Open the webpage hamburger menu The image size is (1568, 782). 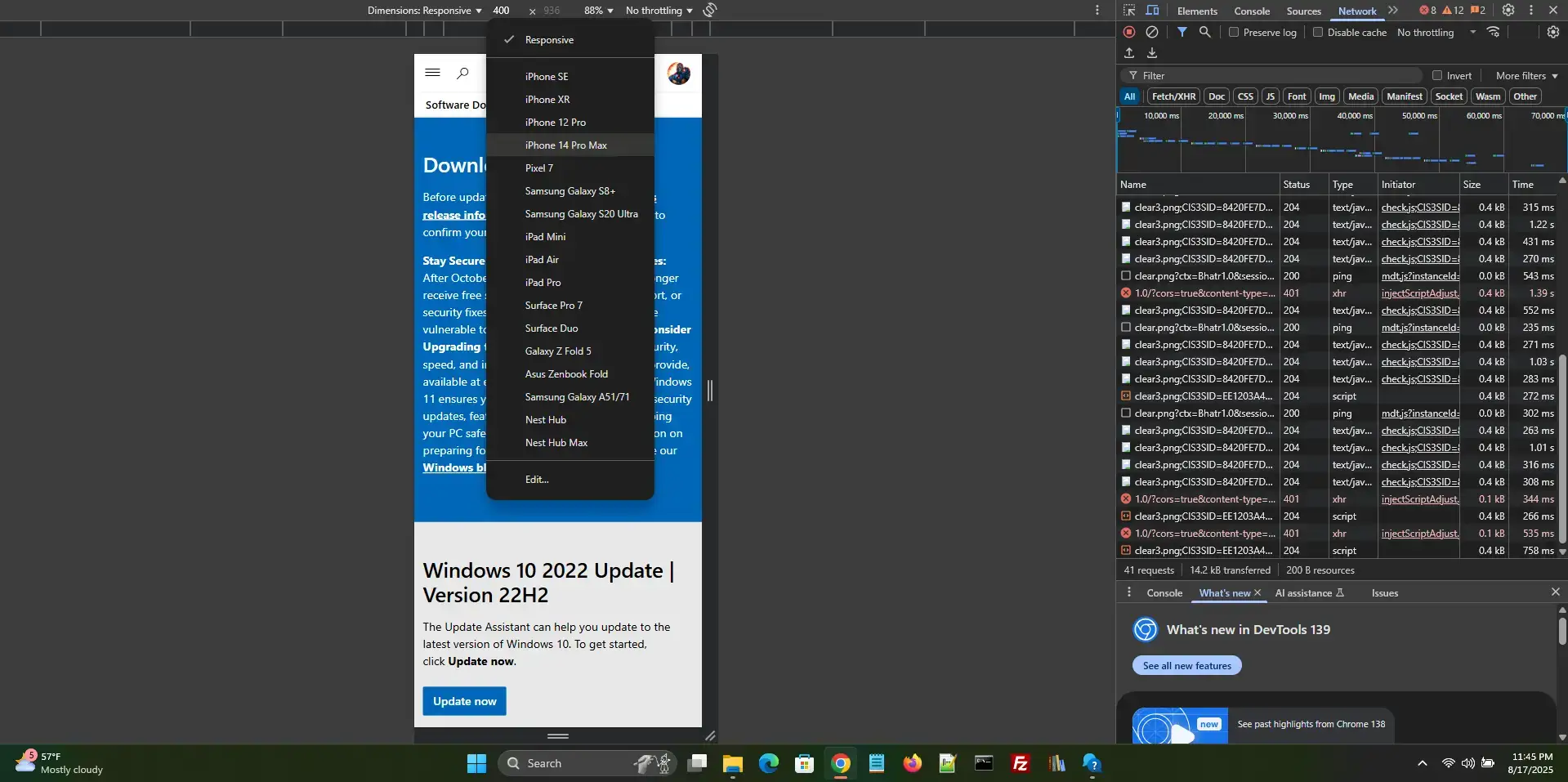[433, 73]
